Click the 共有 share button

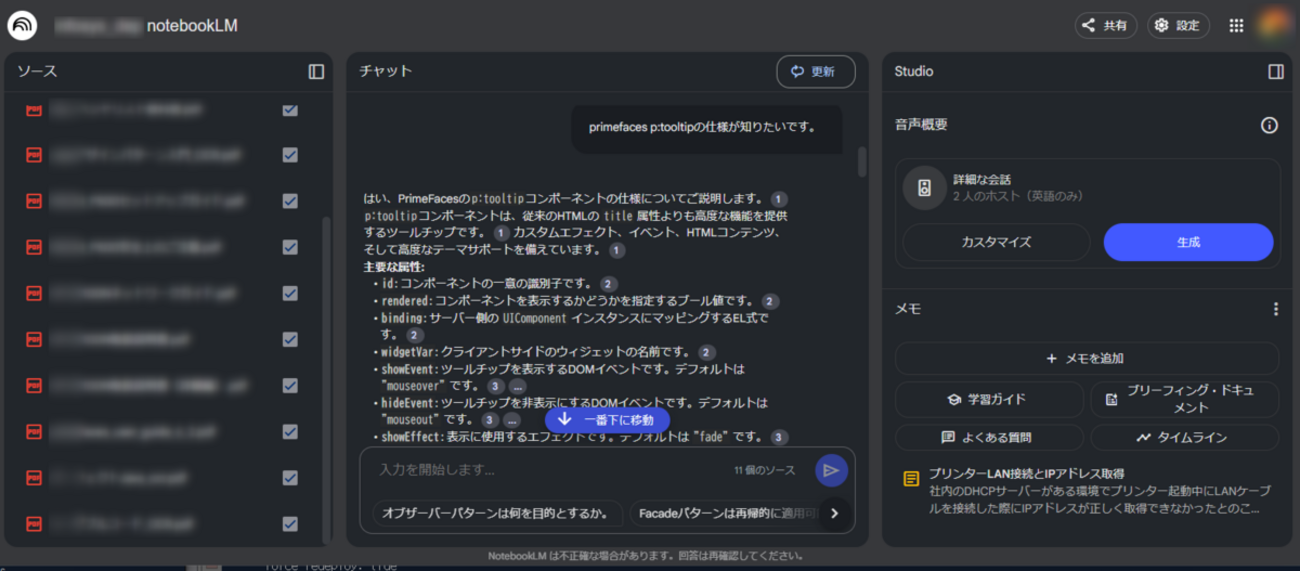pos(1106,26)
